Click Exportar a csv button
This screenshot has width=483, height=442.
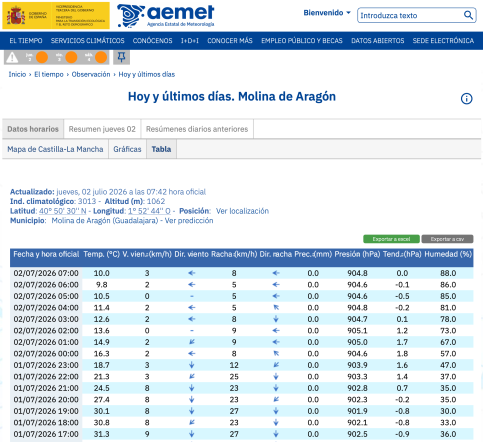[x=447, y=239]
